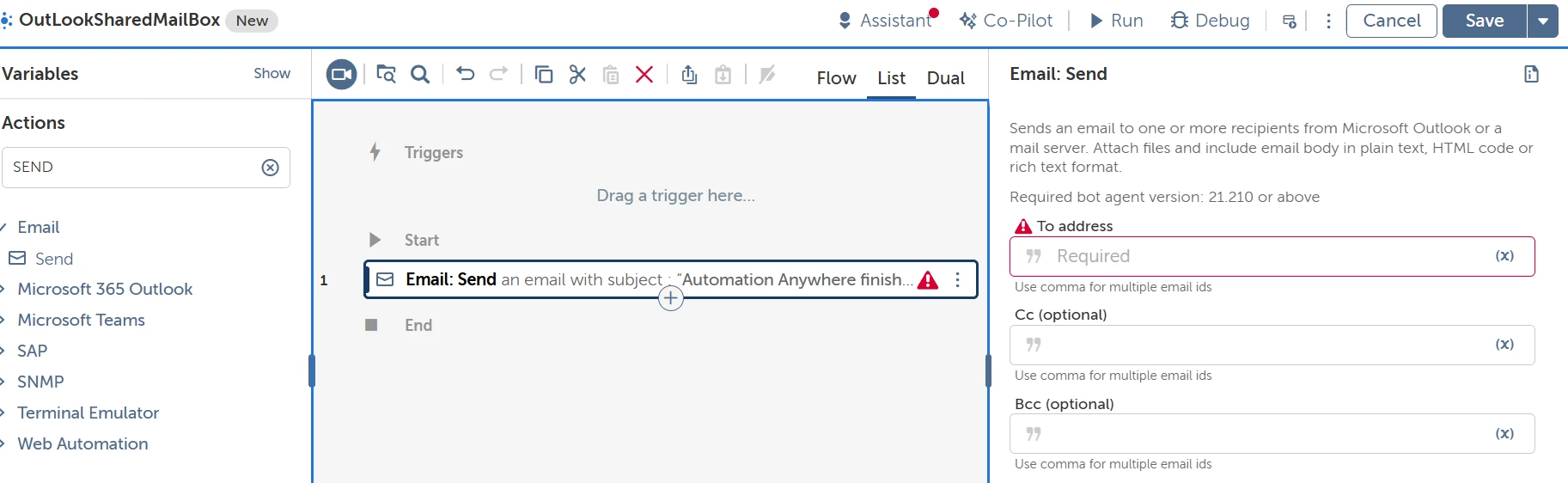The height and width of the screenshot is (483, 1568).
Task: Collapse the Start section triangle
Action: pyautogui.click(x=374, y=240)
